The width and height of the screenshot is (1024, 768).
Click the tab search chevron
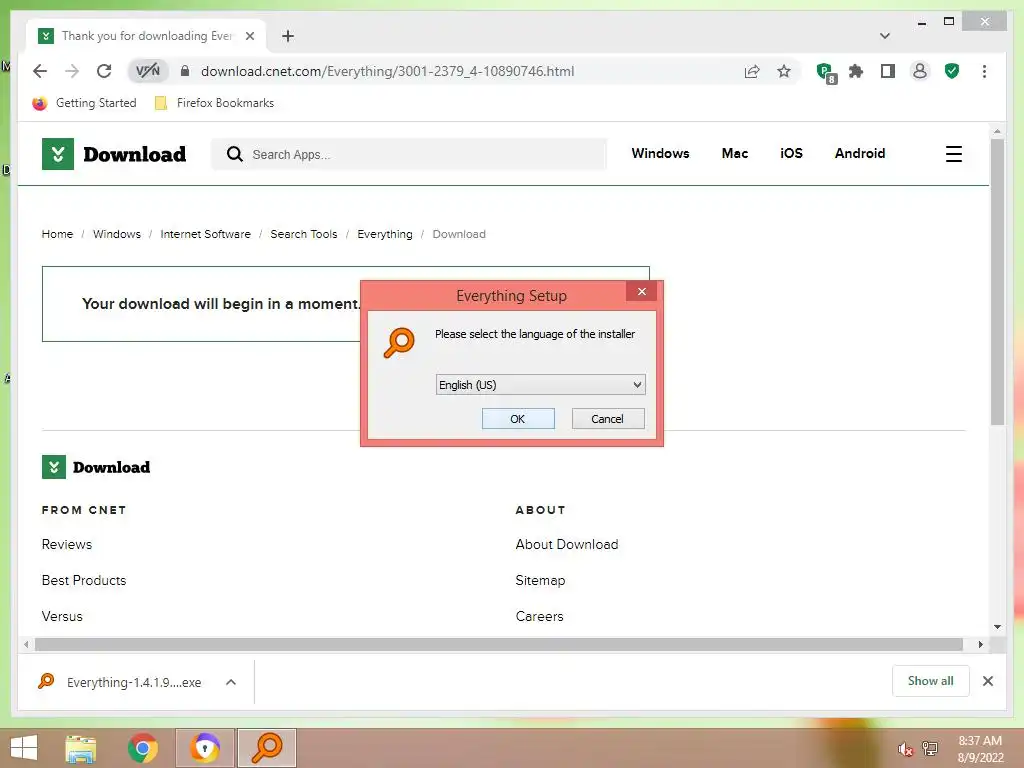point(884,36)
